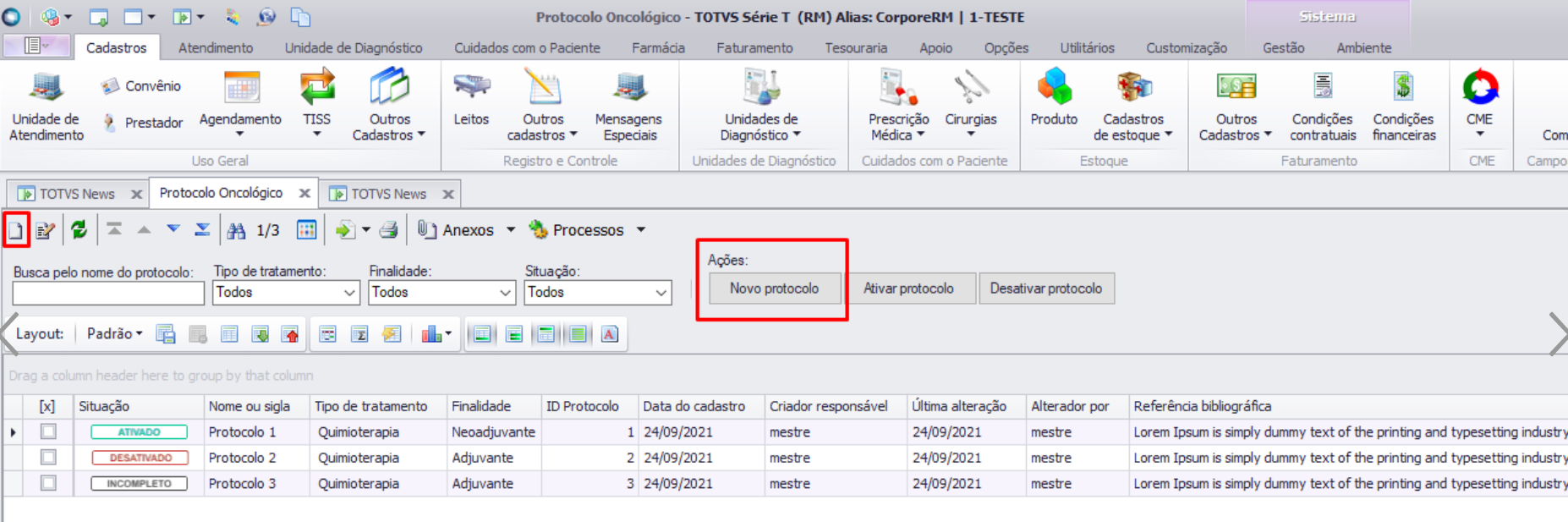Click the save layout icon
Image resolution: width=1568 pixels, height=522 pixels.
pyautogui.click(x=166, y=334)
